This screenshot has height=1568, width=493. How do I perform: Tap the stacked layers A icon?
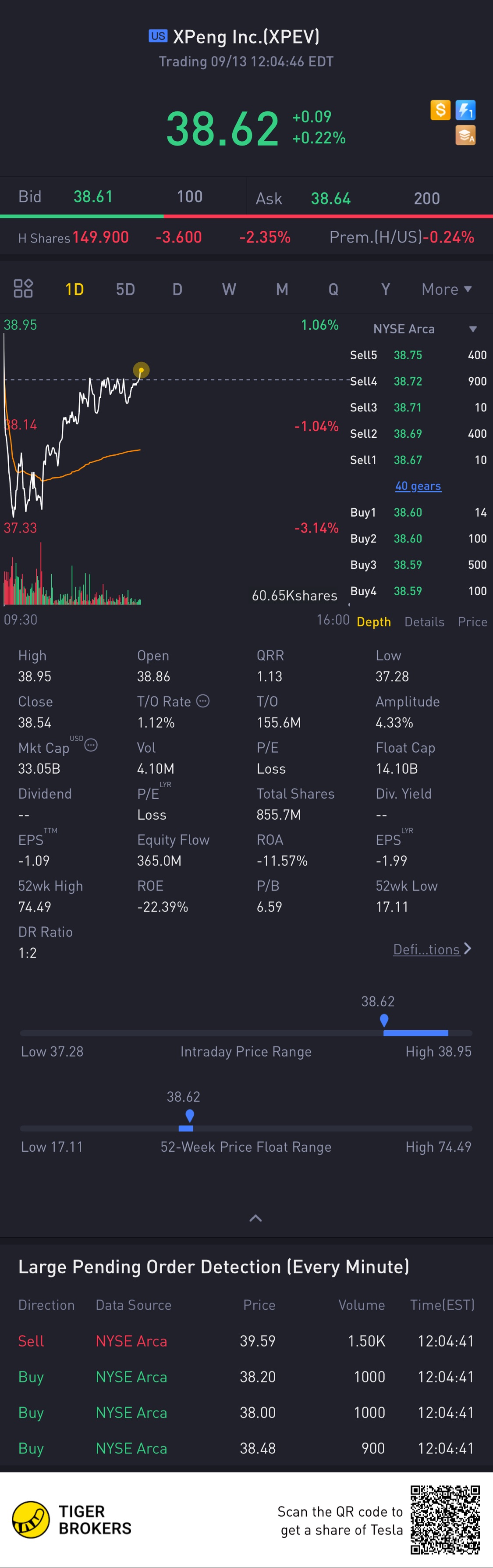(466, 135)
